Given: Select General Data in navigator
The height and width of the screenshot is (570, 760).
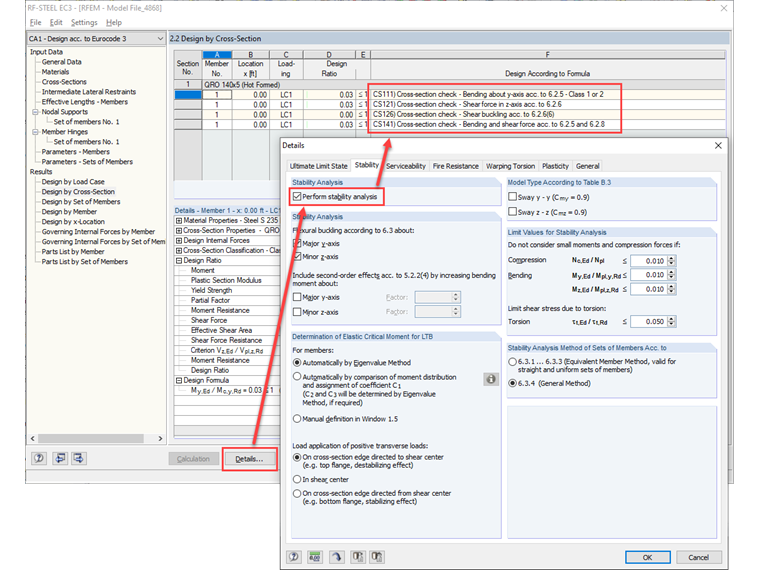Looking at the screenshot, I should 62,62.
